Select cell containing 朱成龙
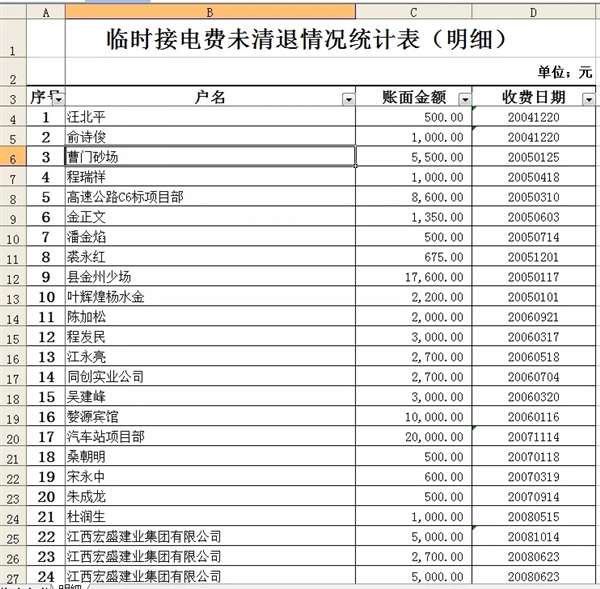The height and width of the screenshot is (589, 600). click(210, 496)
